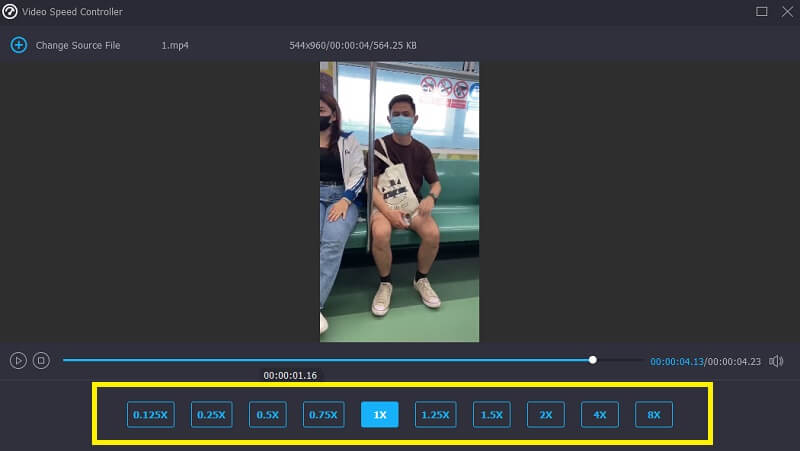
Task: Set speed to 1.25X
Action: (435, 414)
